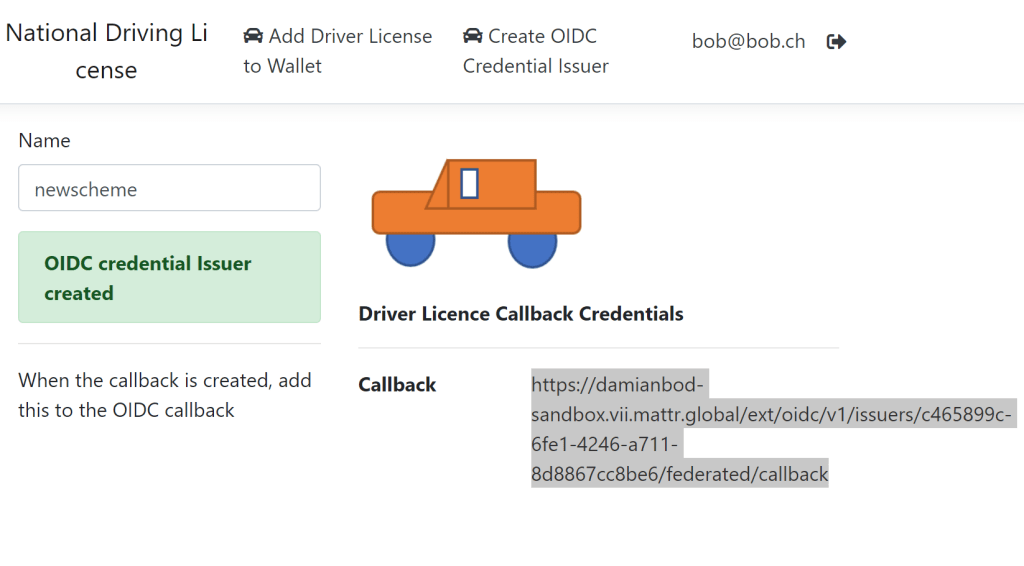Click the Name field label
The height and width of the screenshot is (566, 1024).
pos(44,141)
